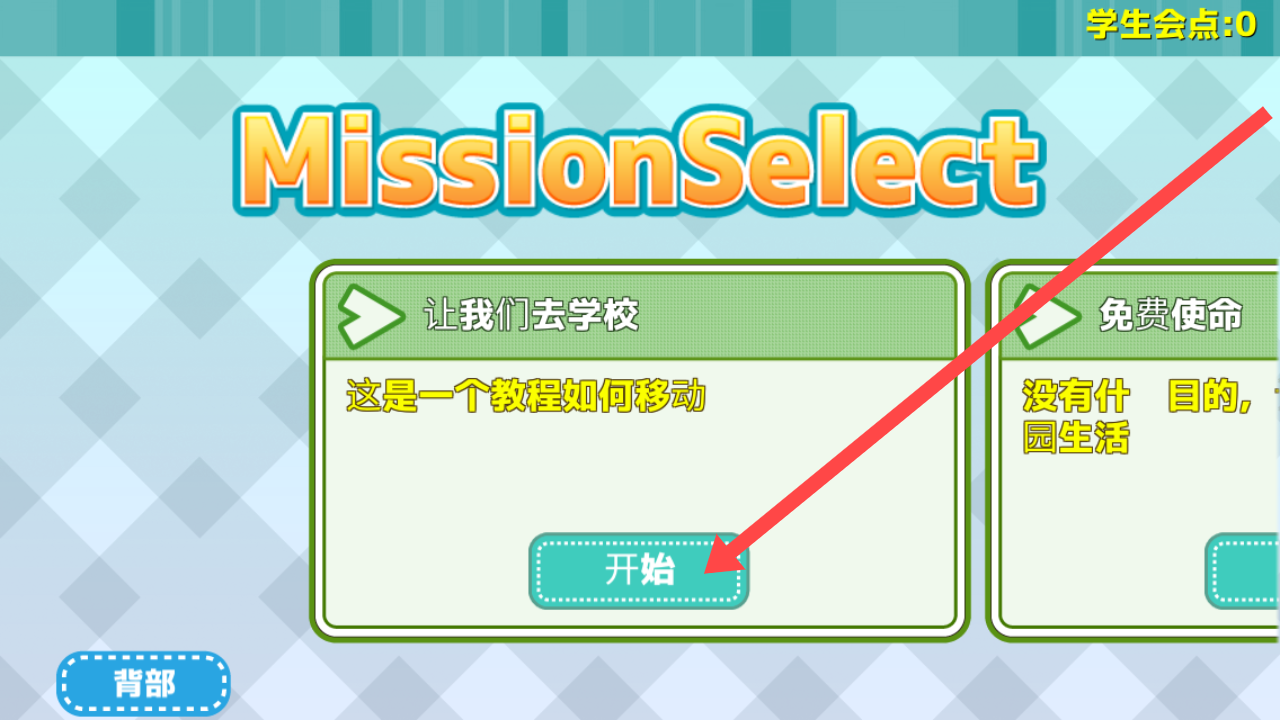The width and height of the screenshot is (1280, 720).
Task: Tap the 学生会点 points counter
Action: 1171,24
